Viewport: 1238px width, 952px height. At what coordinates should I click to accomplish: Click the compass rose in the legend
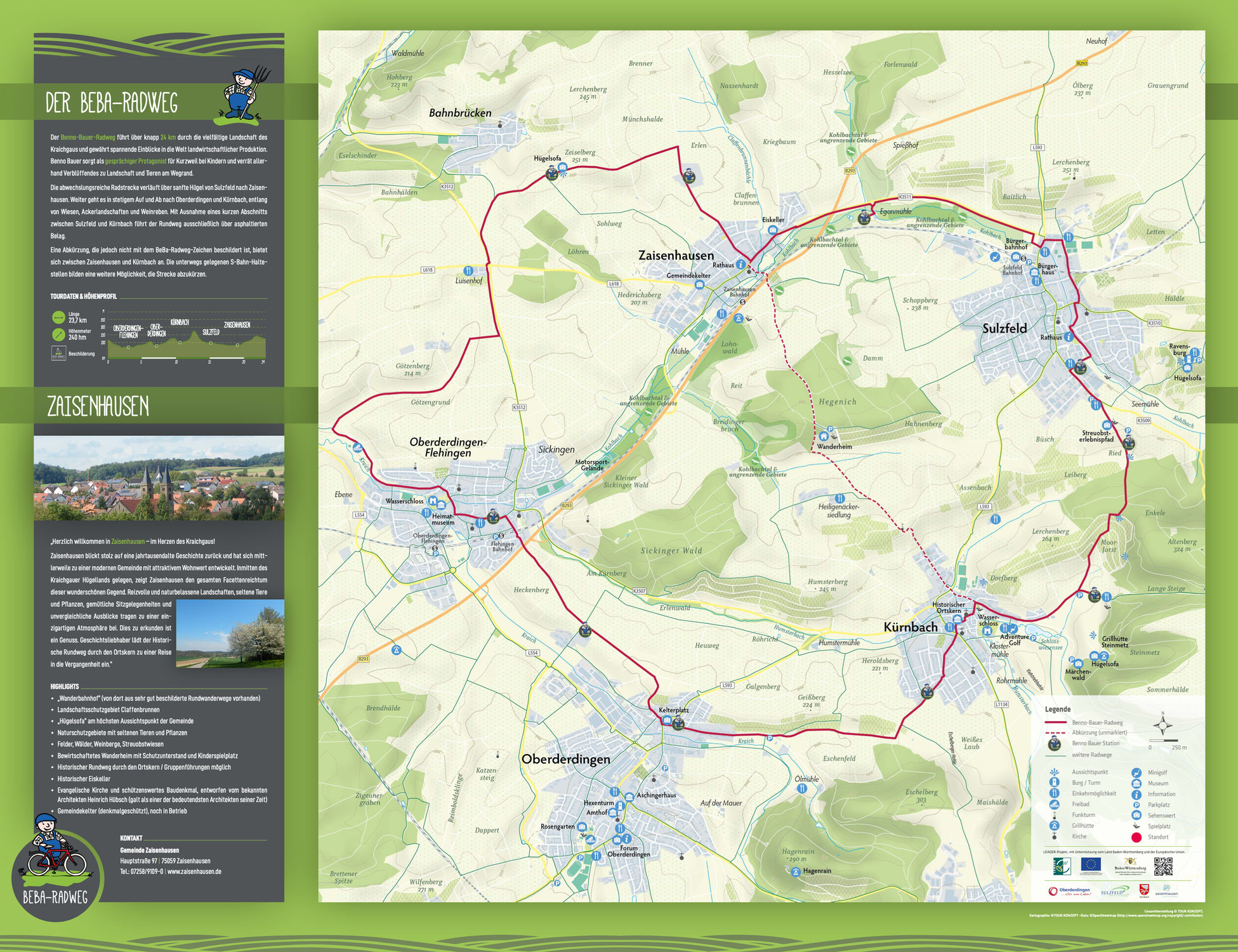1162,724
